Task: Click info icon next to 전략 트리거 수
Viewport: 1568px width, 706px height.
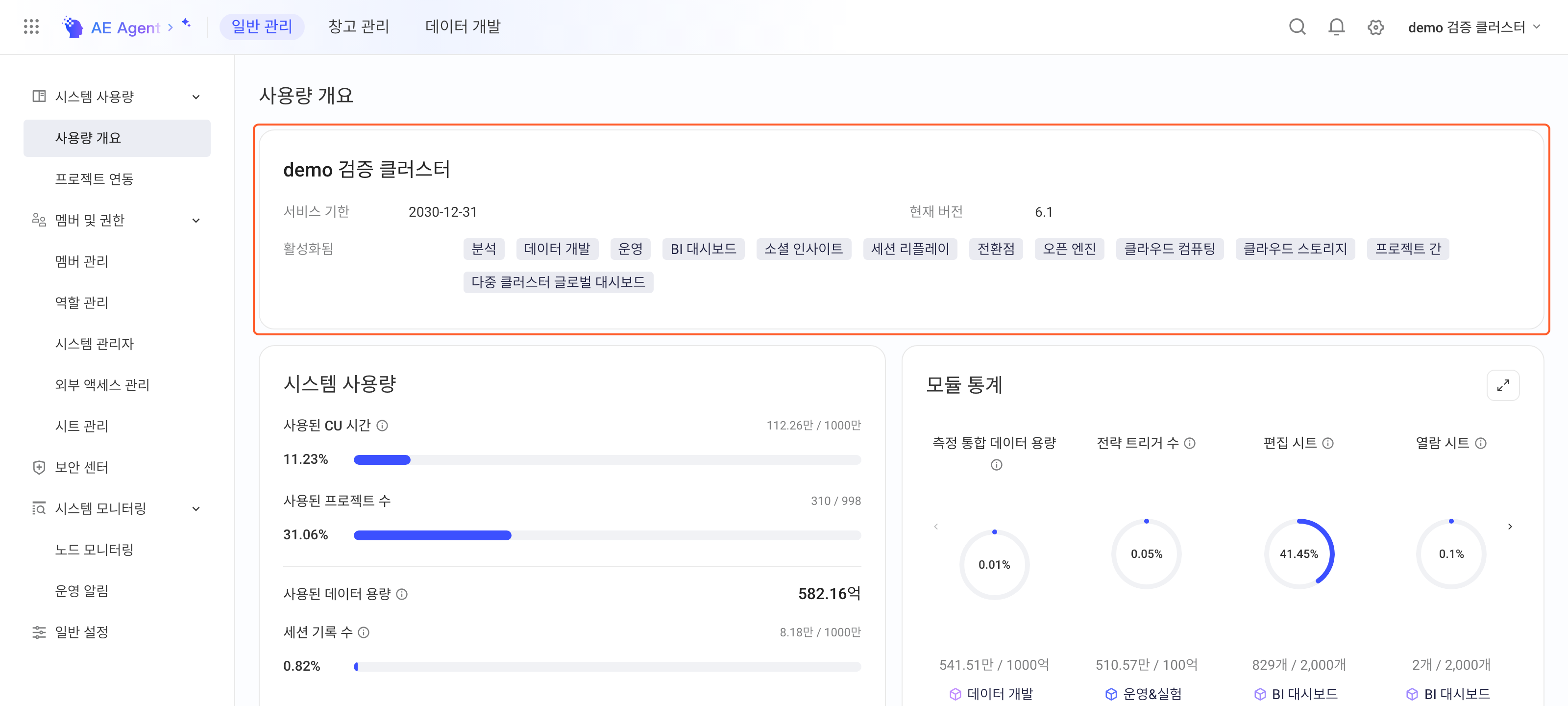Action: coord(1189,443)
